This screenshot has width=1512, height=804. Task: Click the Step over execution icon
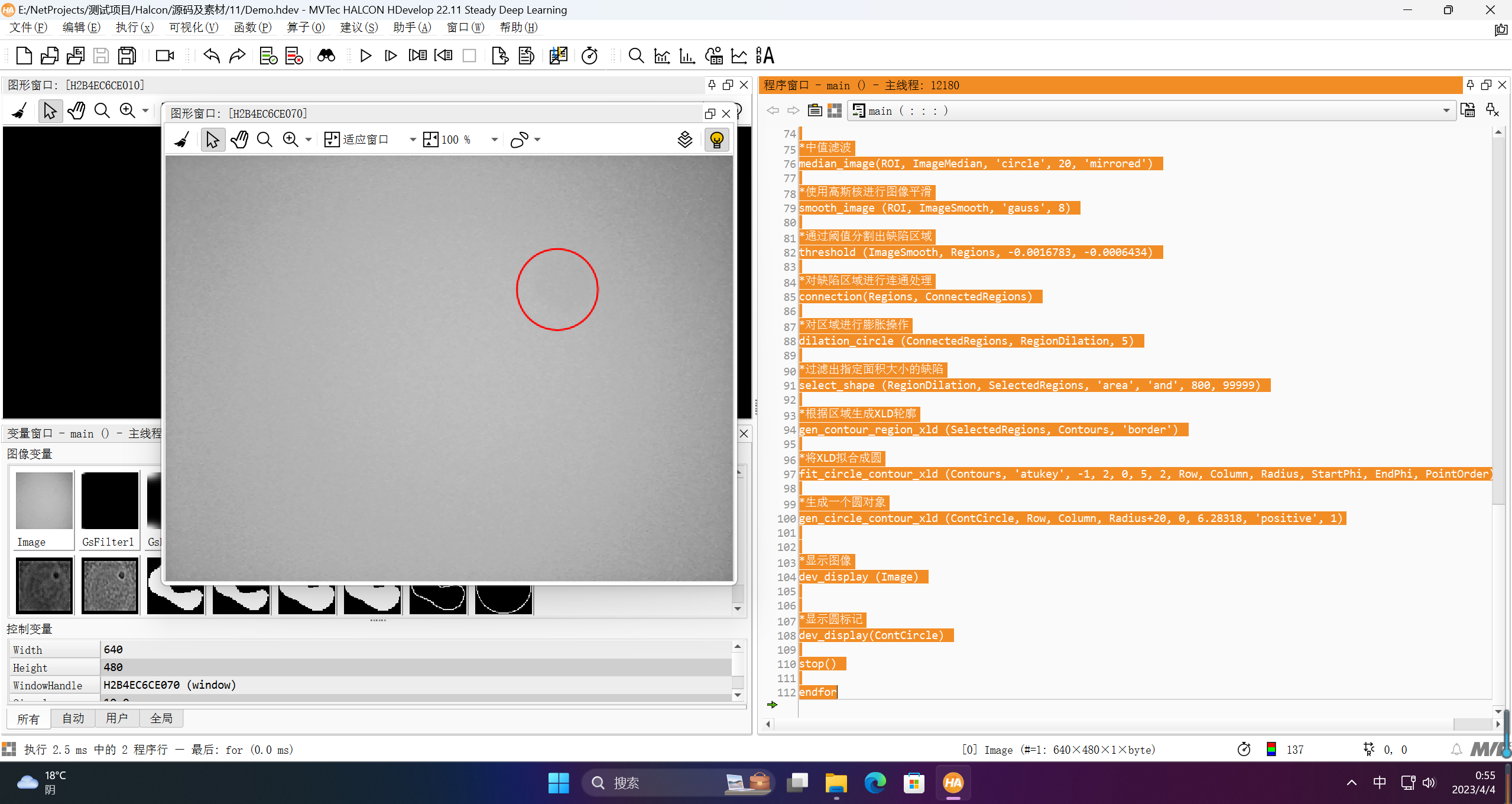(x=391, y=56)
